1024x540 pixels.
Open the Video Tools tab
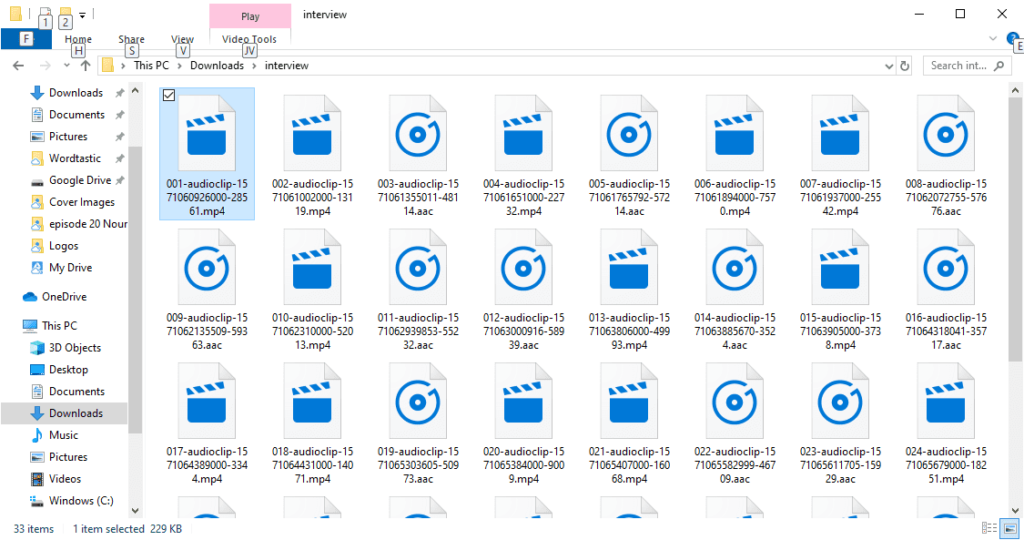click(249, 39)
